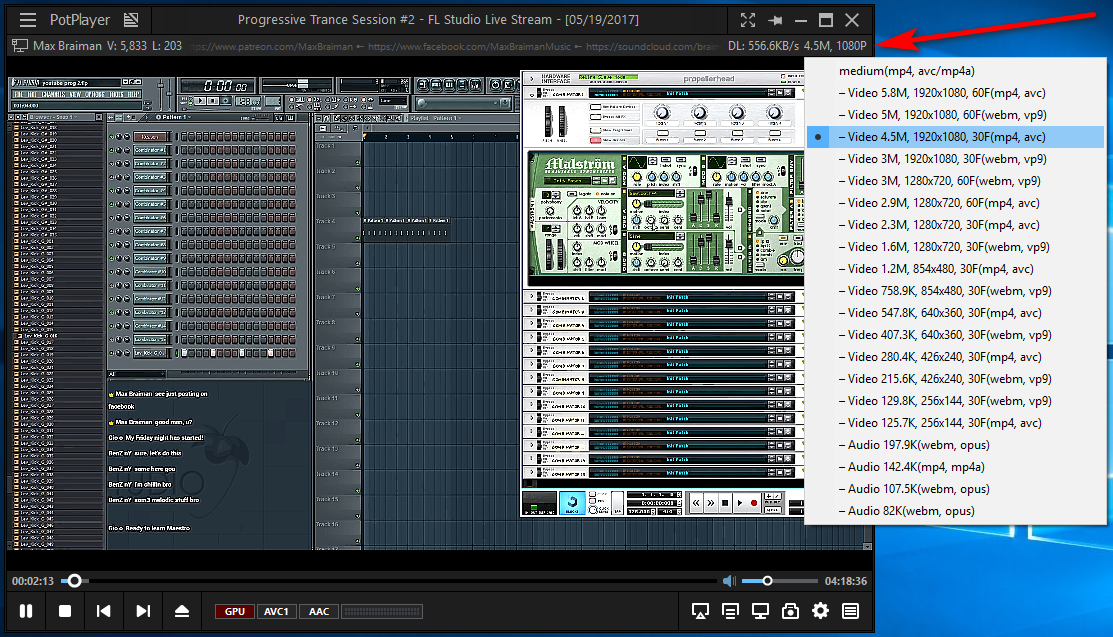Capture a screenshot with the camera icon
1113x637 pixels.
pos(790,611)
